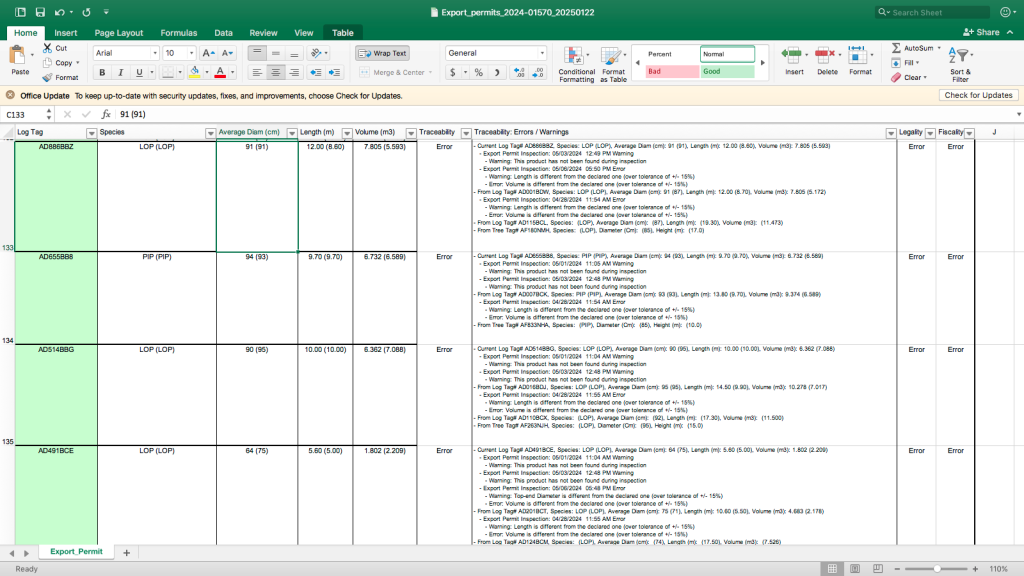
Task: Open the General number format dropdown
Action: [543, 53]
